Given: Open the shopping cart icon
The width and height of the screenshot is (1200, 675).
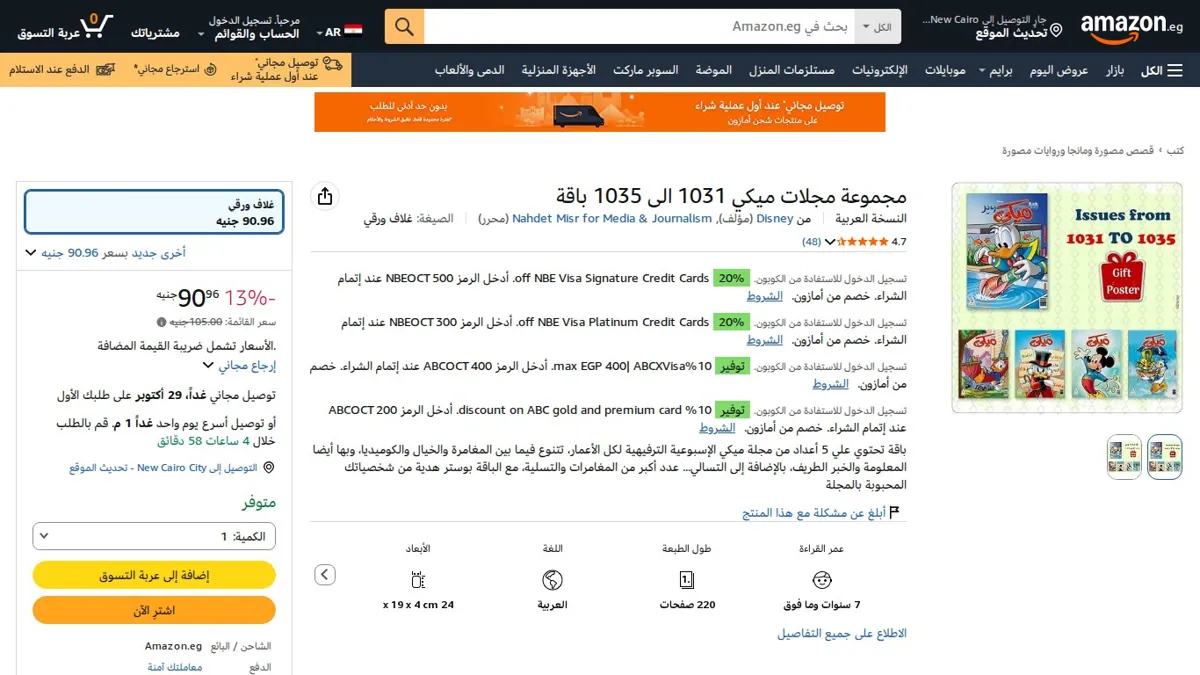Looking at the screenshot, I should click(x=96, y=27).
